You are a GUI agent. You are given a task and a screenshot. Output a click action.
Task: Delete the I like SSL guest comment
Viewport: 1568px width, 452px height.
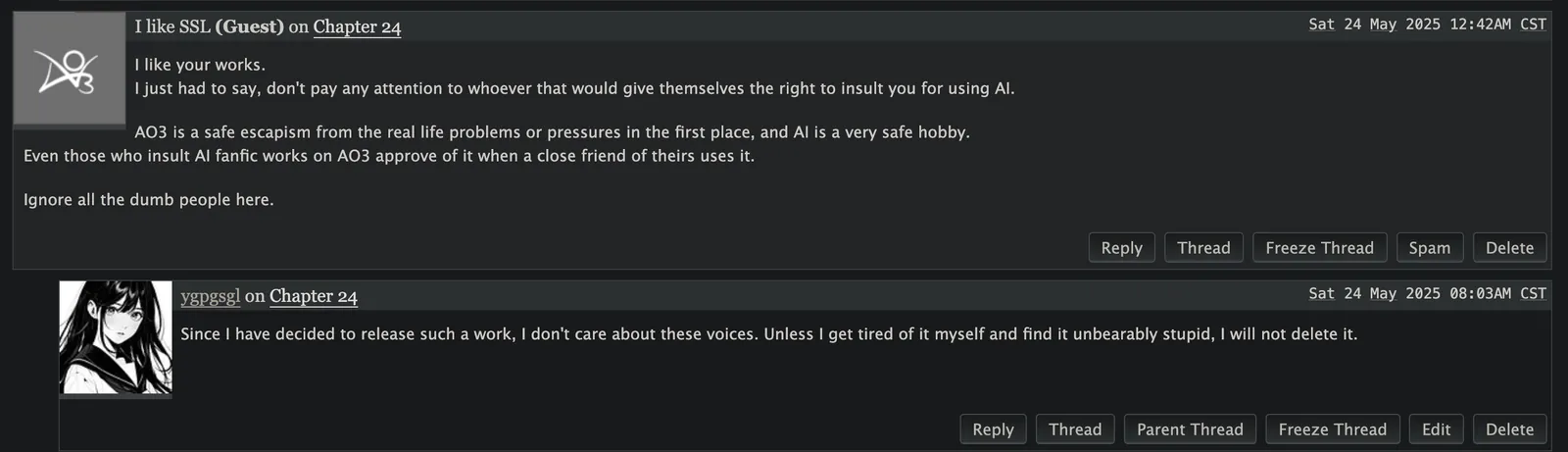tap(1509, 248)
